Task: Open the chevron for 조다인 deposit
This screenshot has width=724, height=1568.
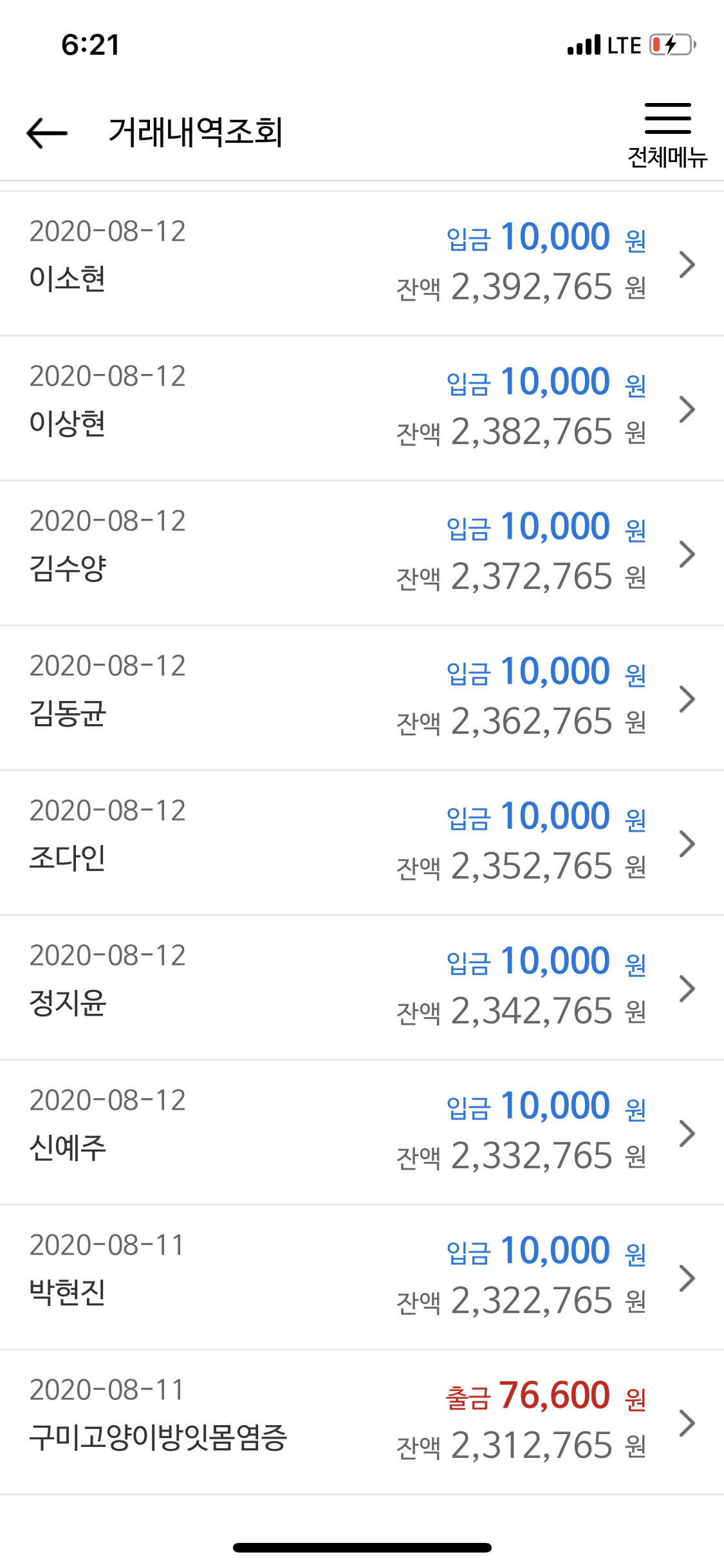Action: pyautogui.click(x=687, y=844)
